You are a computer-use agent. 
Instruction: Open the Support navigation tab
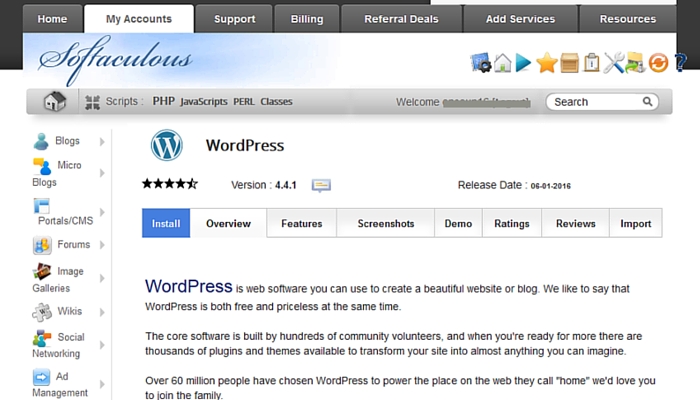click(x=234, y=19)
